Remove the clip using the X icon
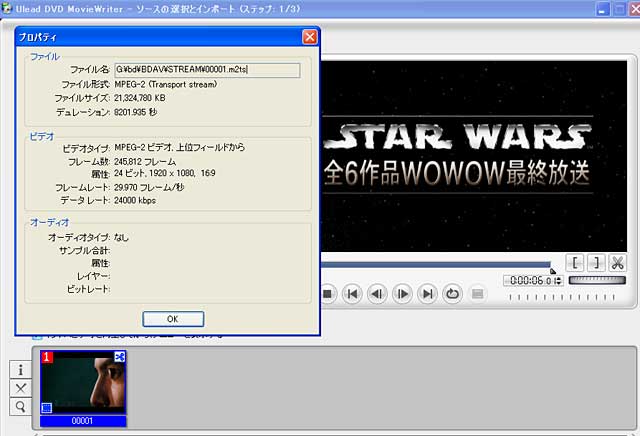The width and height of the screenshot is (640, 436). [20, 388]
